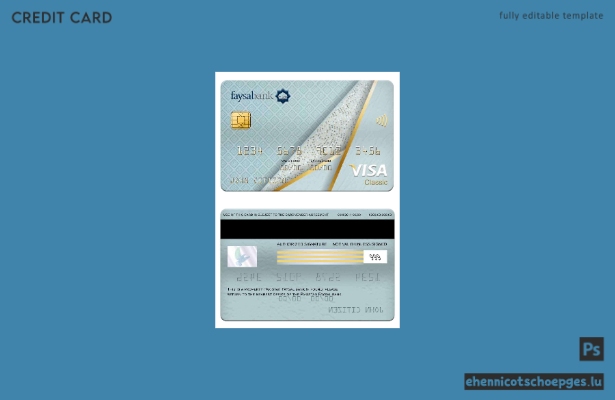The width and height of the screenshot is (615, 400).
Task: Click the contactless payment symbol on card
Action: (382, 120)
